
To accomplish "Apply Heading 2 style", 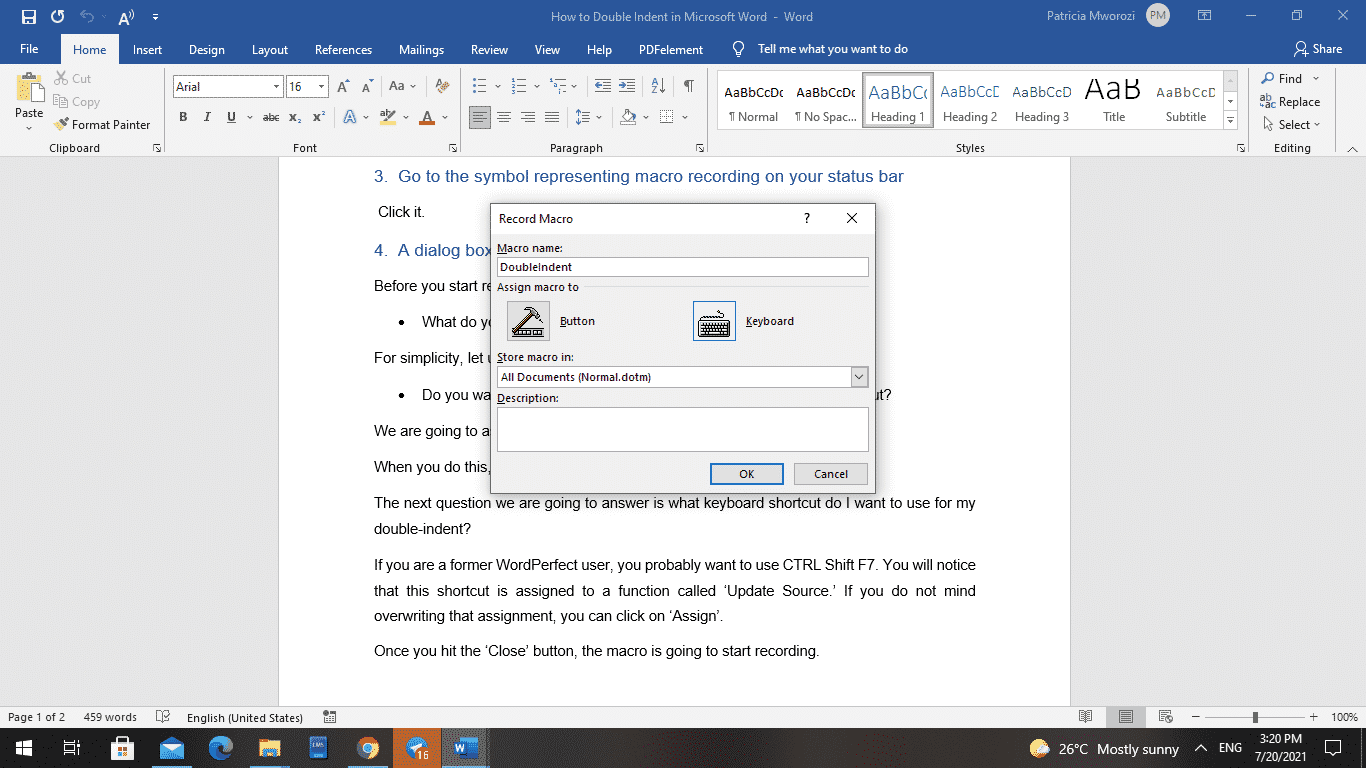I will click(x=970, y=100).
